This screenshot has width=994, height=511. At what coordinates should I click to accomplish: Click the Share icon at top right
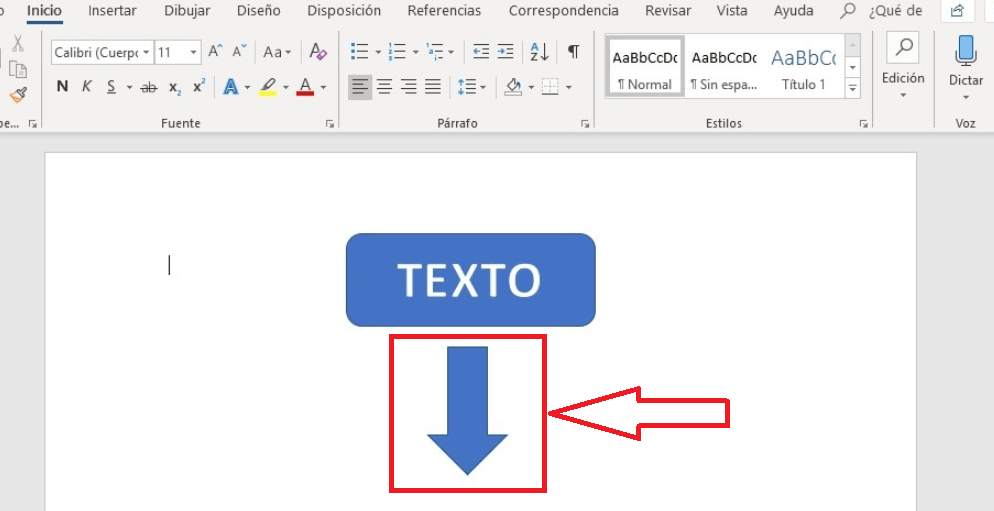[x=958, y=11]
